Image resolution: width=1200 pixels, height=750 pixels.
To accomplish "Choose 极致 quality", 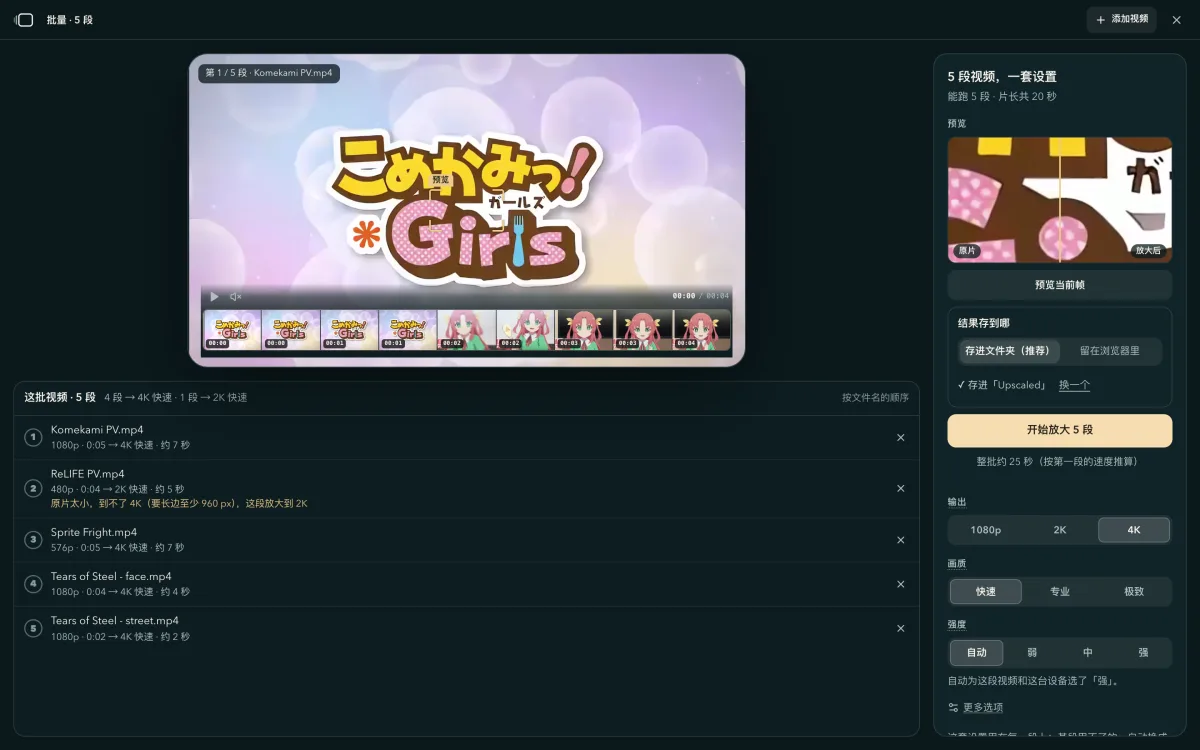I will (x=1134, y=592).
